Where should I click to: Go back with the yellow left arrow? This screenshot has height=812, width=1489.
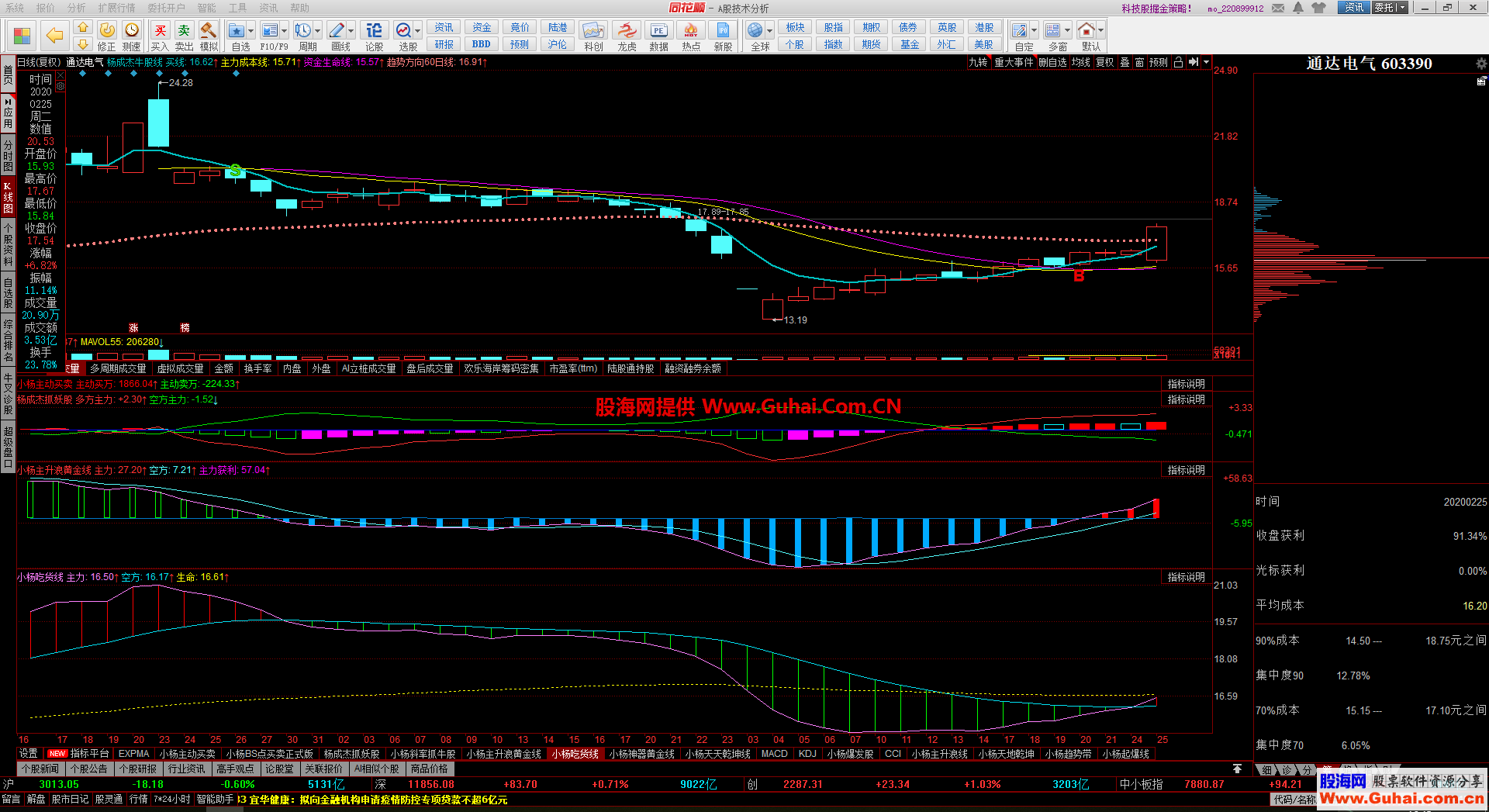[x=54, y=36]
